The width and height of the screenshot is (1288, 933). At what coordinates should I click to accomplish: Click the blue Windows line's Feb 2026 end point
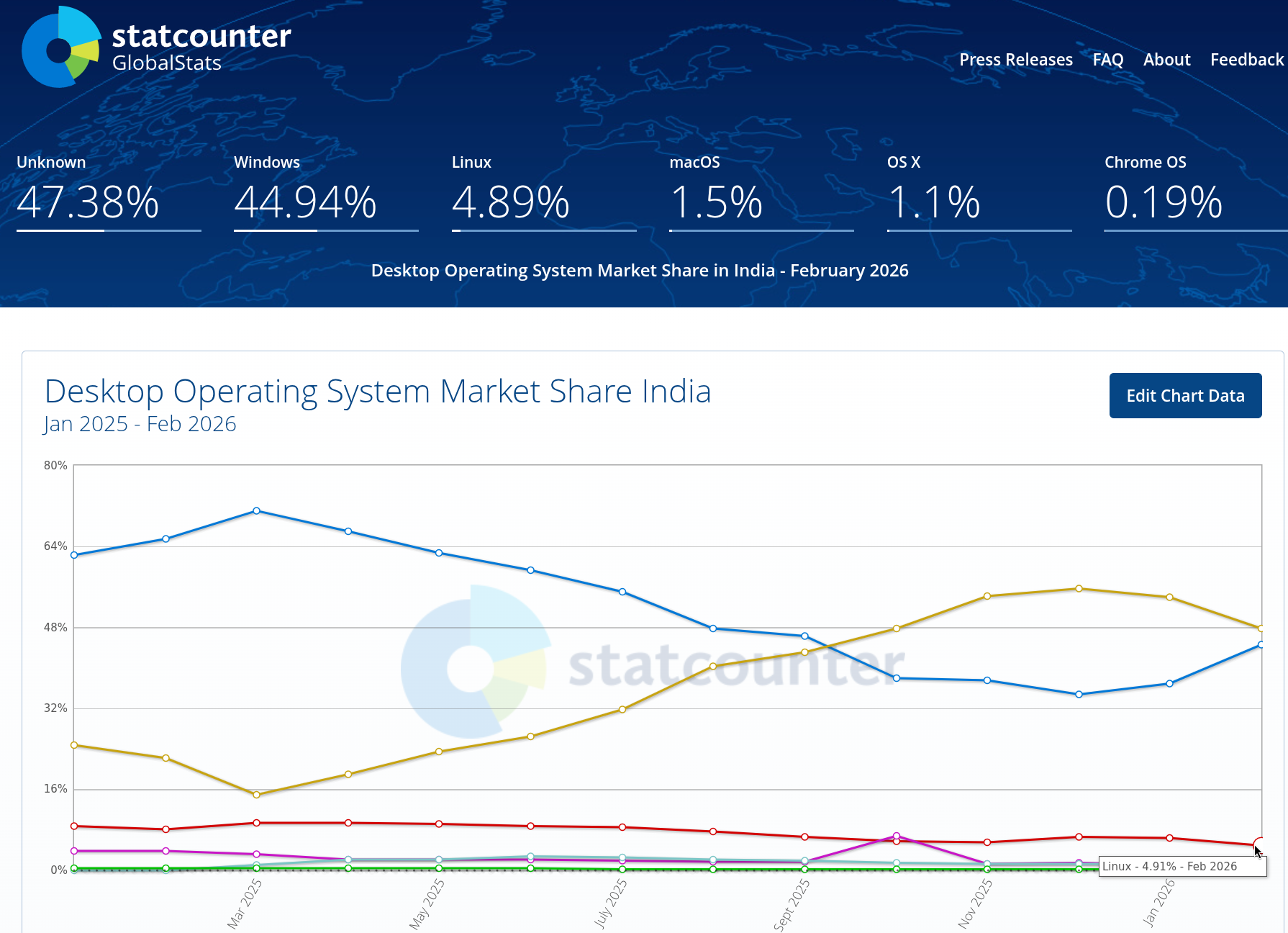tap(1261, 645)
